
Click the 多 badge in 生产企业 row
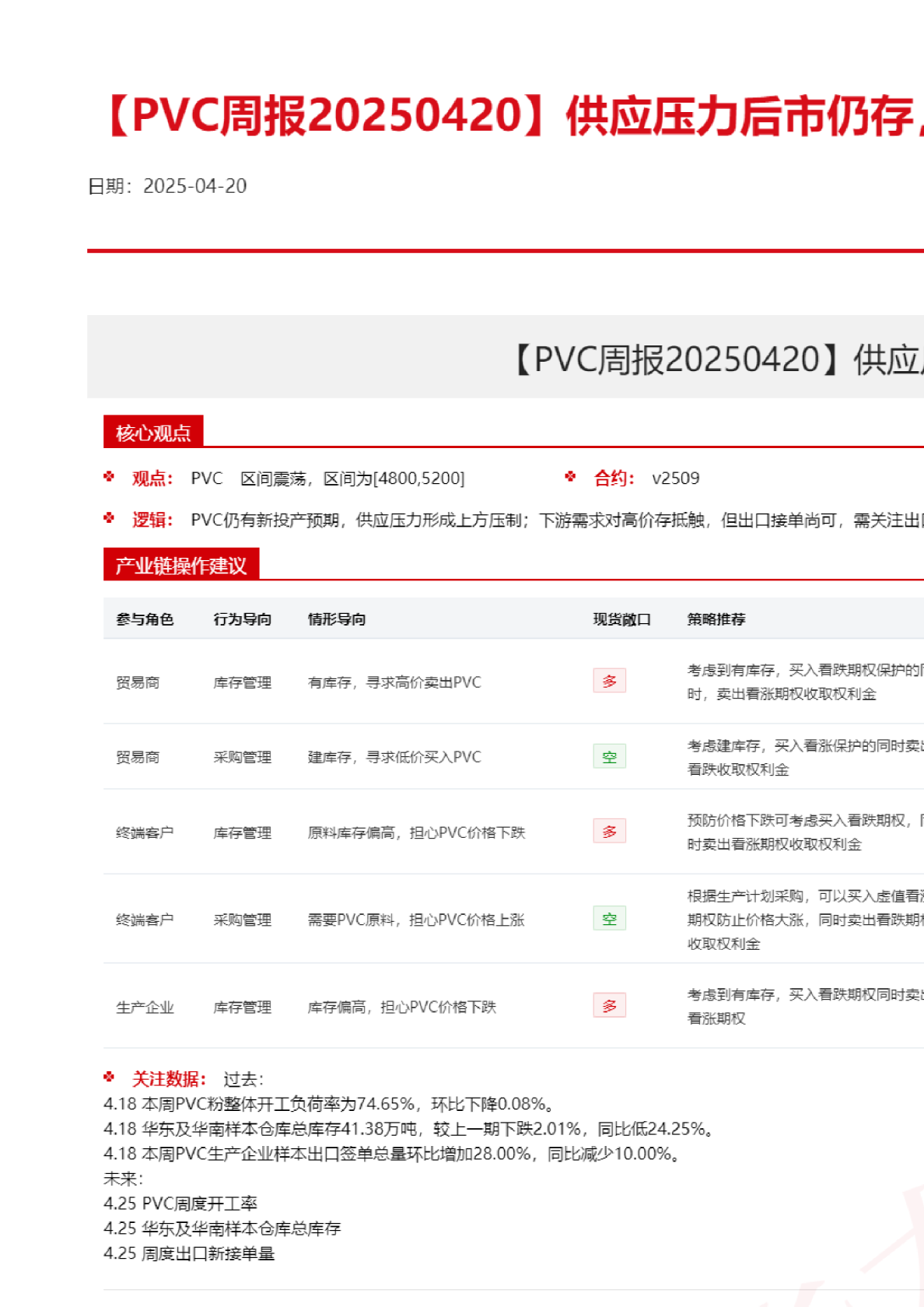coord(609,1006)
